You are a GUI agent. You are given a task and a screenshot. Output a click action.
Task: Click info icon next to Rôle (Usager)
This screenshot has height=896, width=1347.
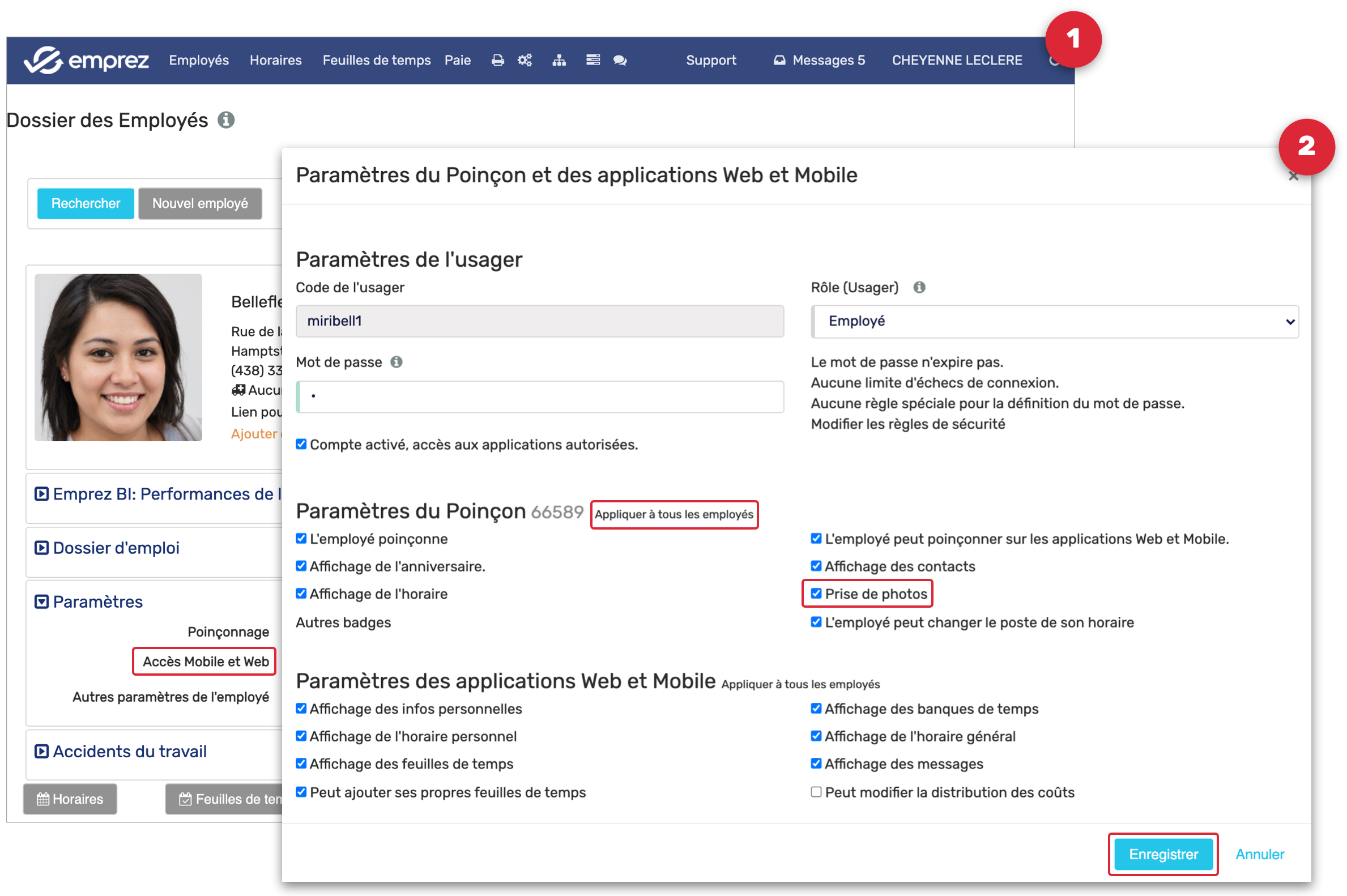point(918,287)
